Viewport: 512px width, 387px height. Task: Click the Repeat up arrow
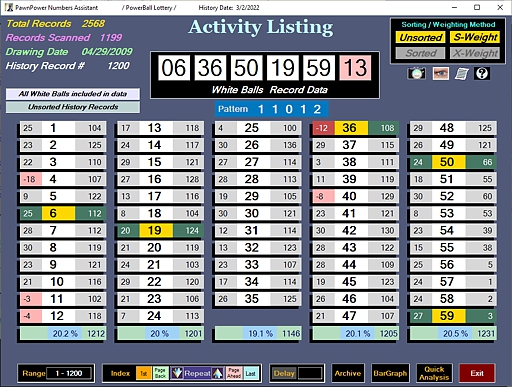tap(217, 373)
